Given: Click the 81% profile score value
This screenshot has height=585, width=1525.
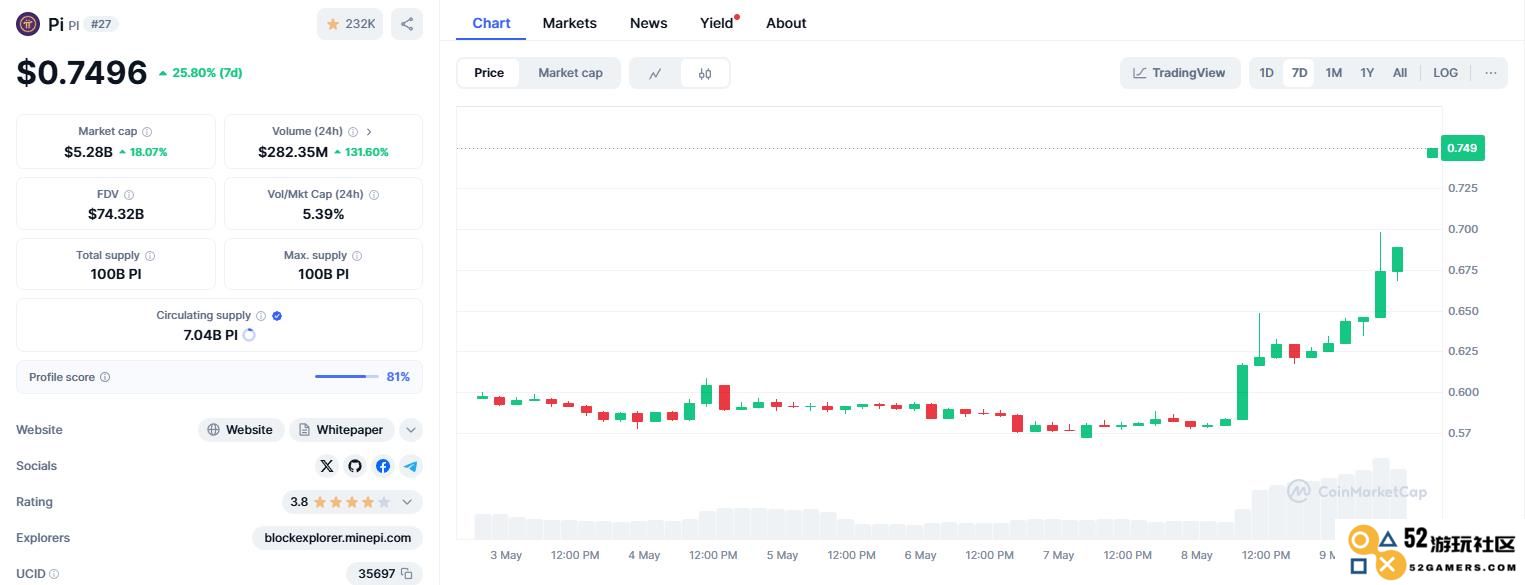Looking at the screenshot, I should tap(398, 377).
